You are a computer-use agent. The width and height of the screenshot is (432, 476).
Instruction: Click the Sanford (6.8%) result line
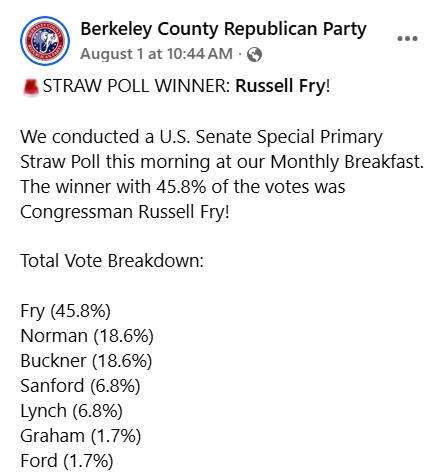click(x=80, y=386)
